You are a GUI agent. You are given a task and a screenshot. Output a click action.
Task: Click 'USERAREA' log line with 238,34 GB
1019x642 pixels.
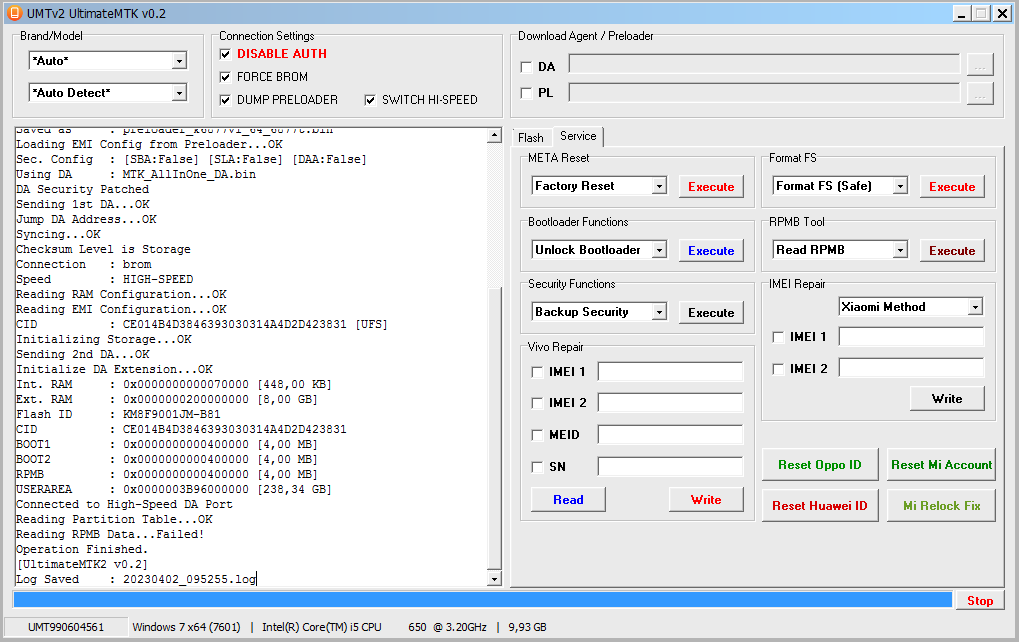tap(174, 490)
